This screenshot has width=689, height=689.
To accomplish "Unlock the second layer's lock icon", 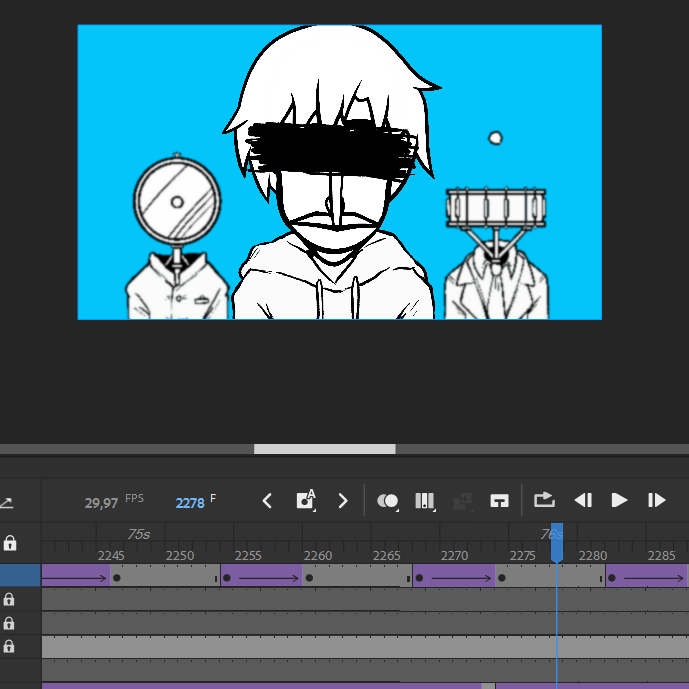I will coord(9,600).
